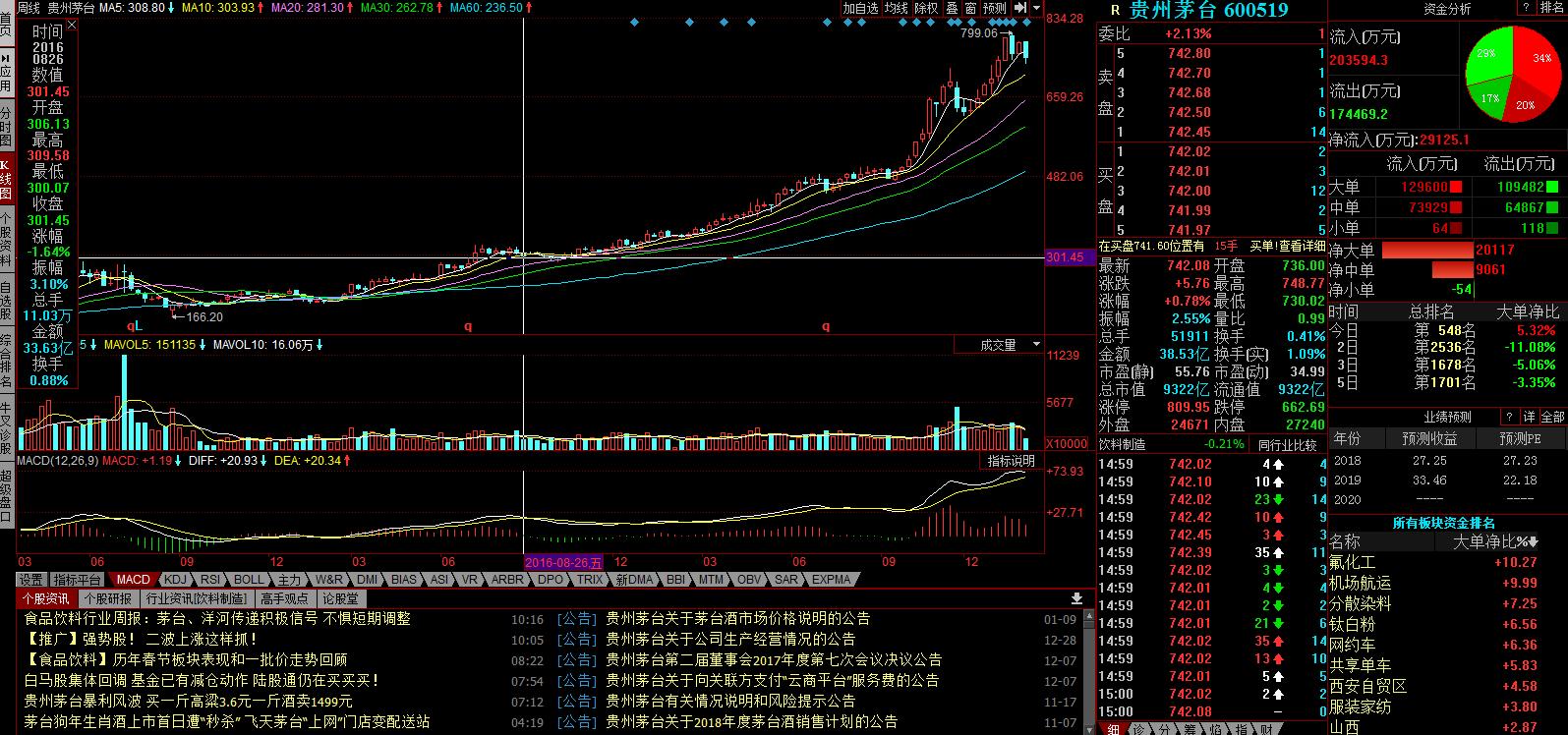Open sidebar 超级盘口 panel

(6, 495)
